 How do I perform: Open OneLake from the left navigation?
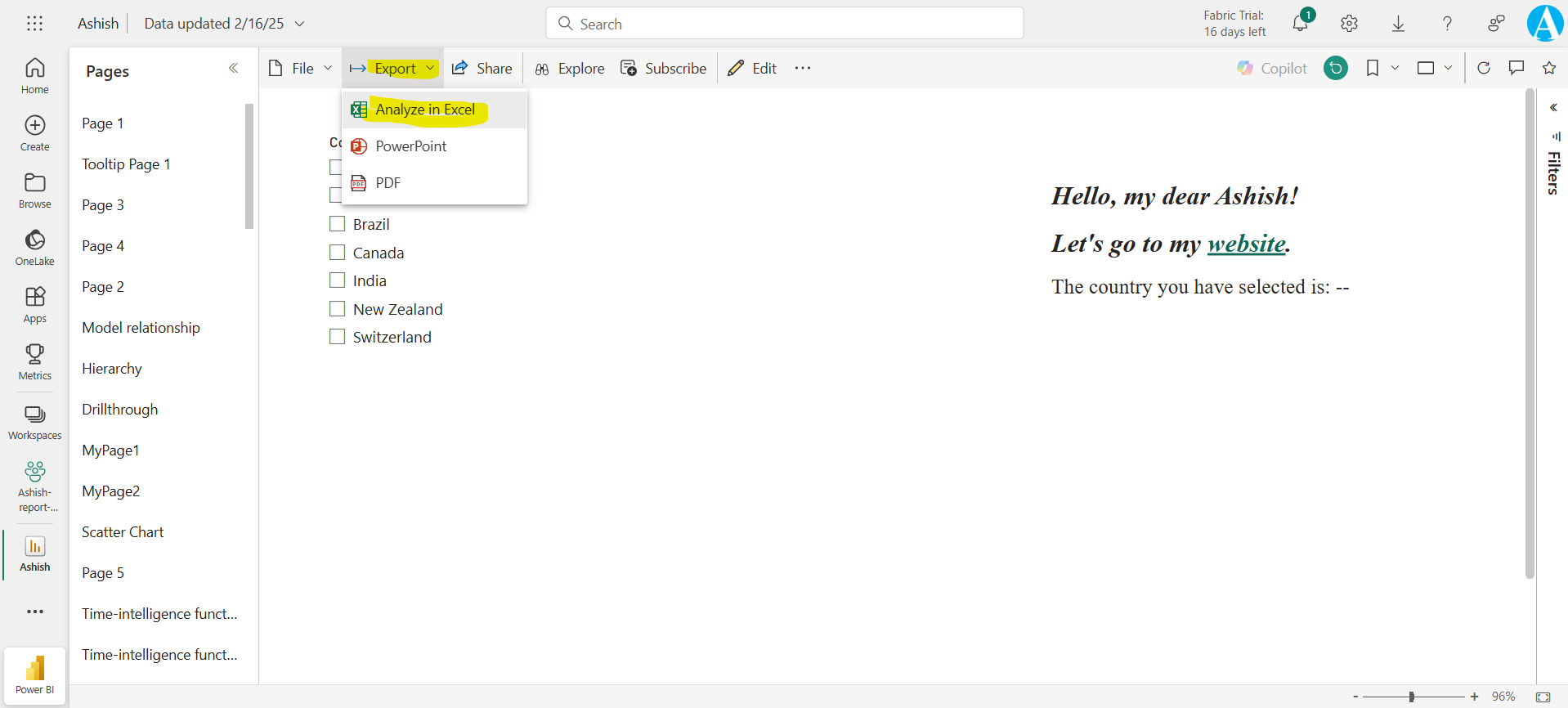(x=34, y=247)
